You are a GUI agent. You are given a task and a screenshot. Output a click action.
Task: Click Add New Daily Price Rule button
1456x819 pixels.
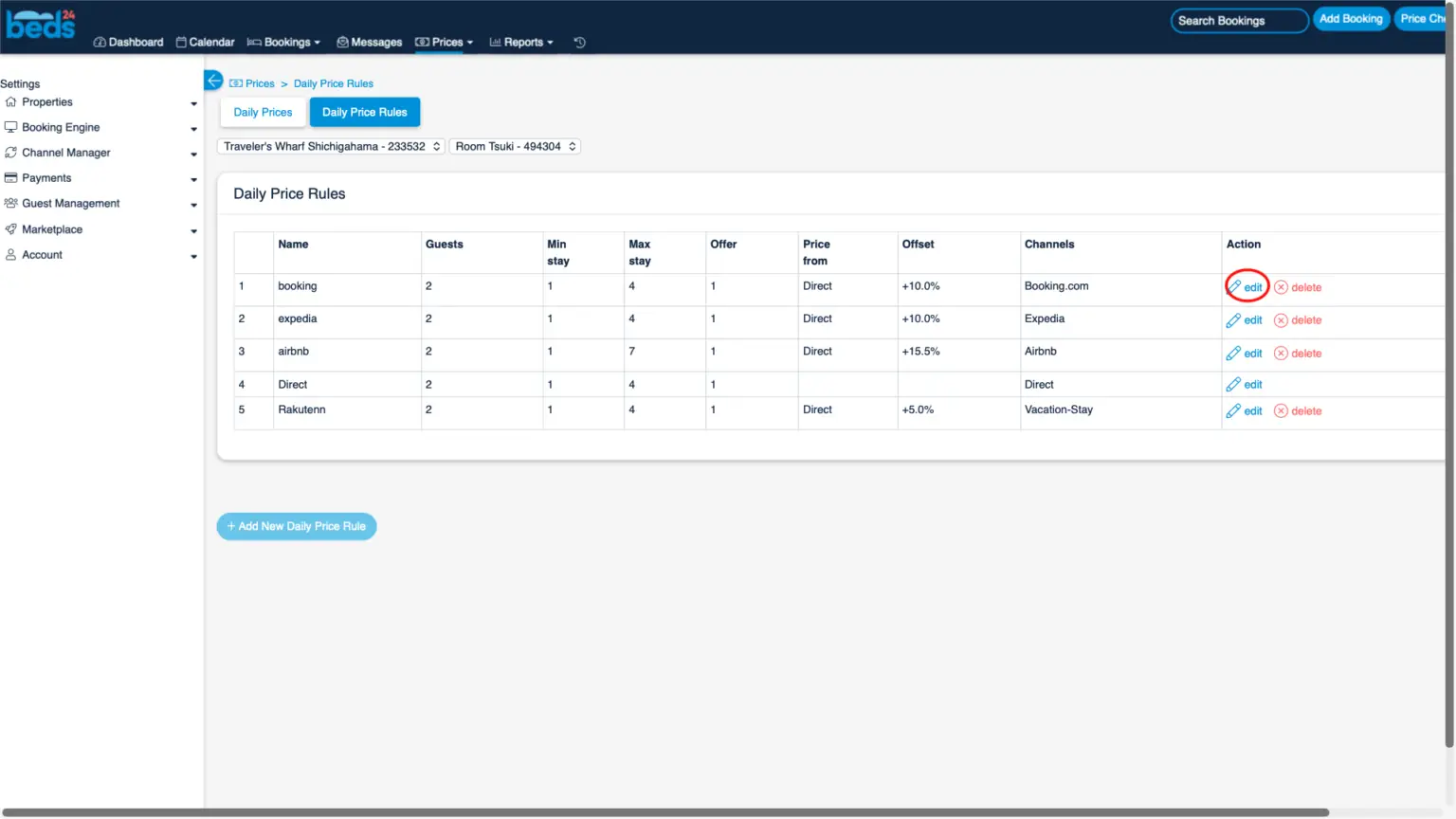tap(297, 526)
